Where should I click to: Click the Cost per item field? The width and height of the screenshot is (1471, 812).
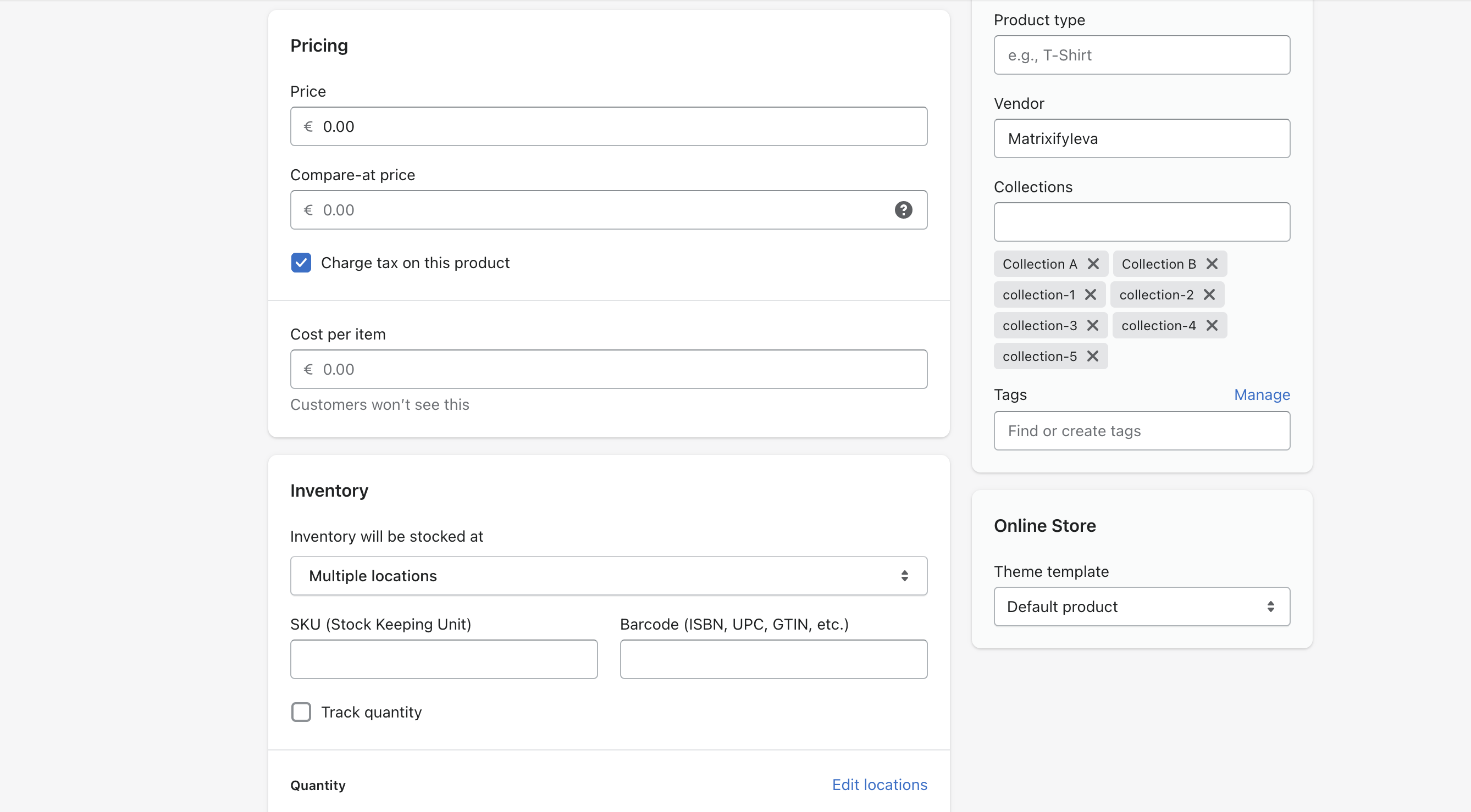608,369
